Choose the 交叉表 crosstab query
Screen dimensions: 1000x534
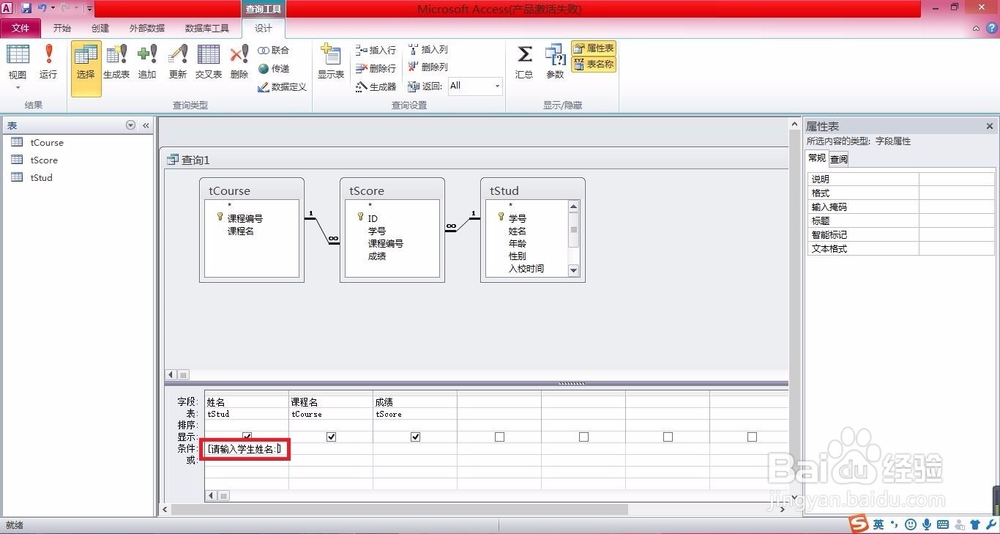point(209,62)
